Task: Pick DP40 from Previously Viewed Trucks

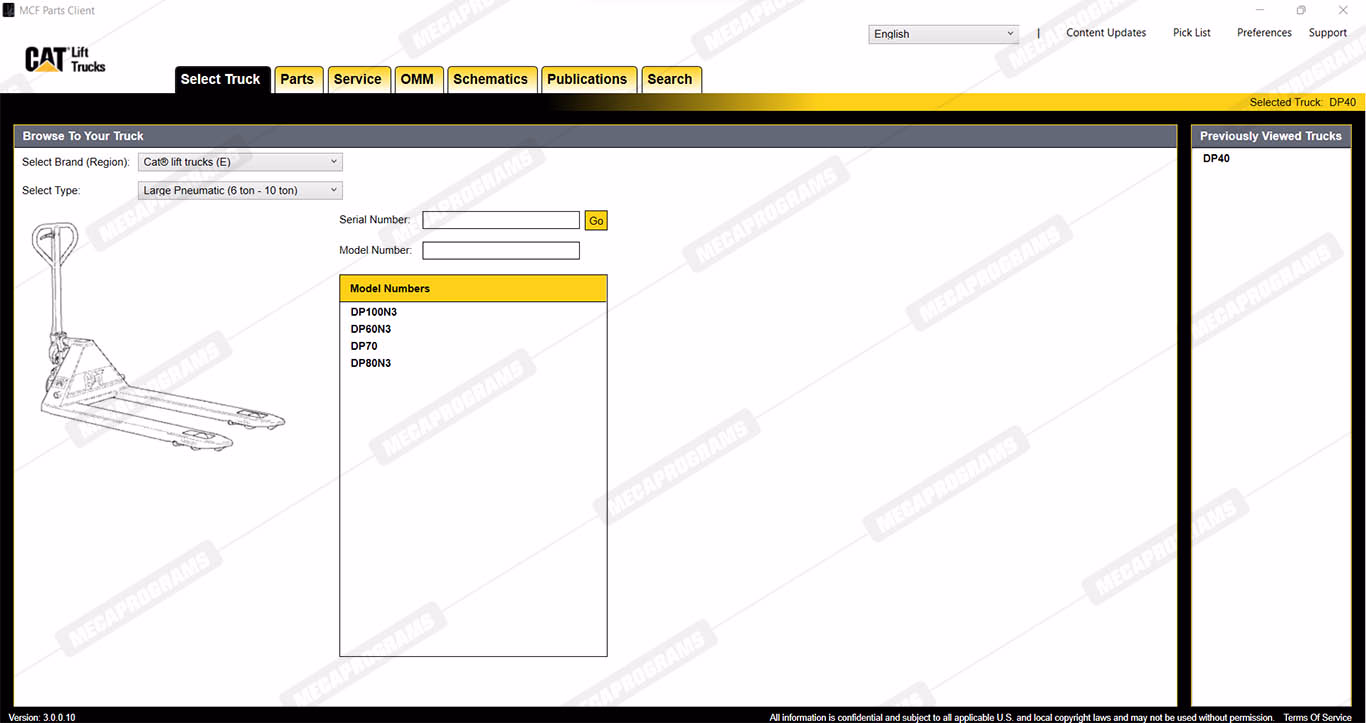Action: 1216,158
